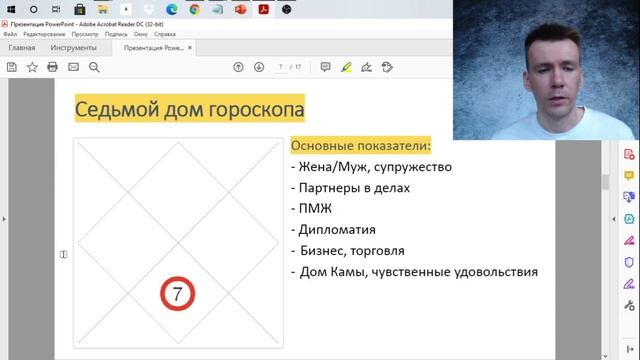Collapse the right pane with small left triangle
The image size is (640, 360).
click(x=613, y=219)
